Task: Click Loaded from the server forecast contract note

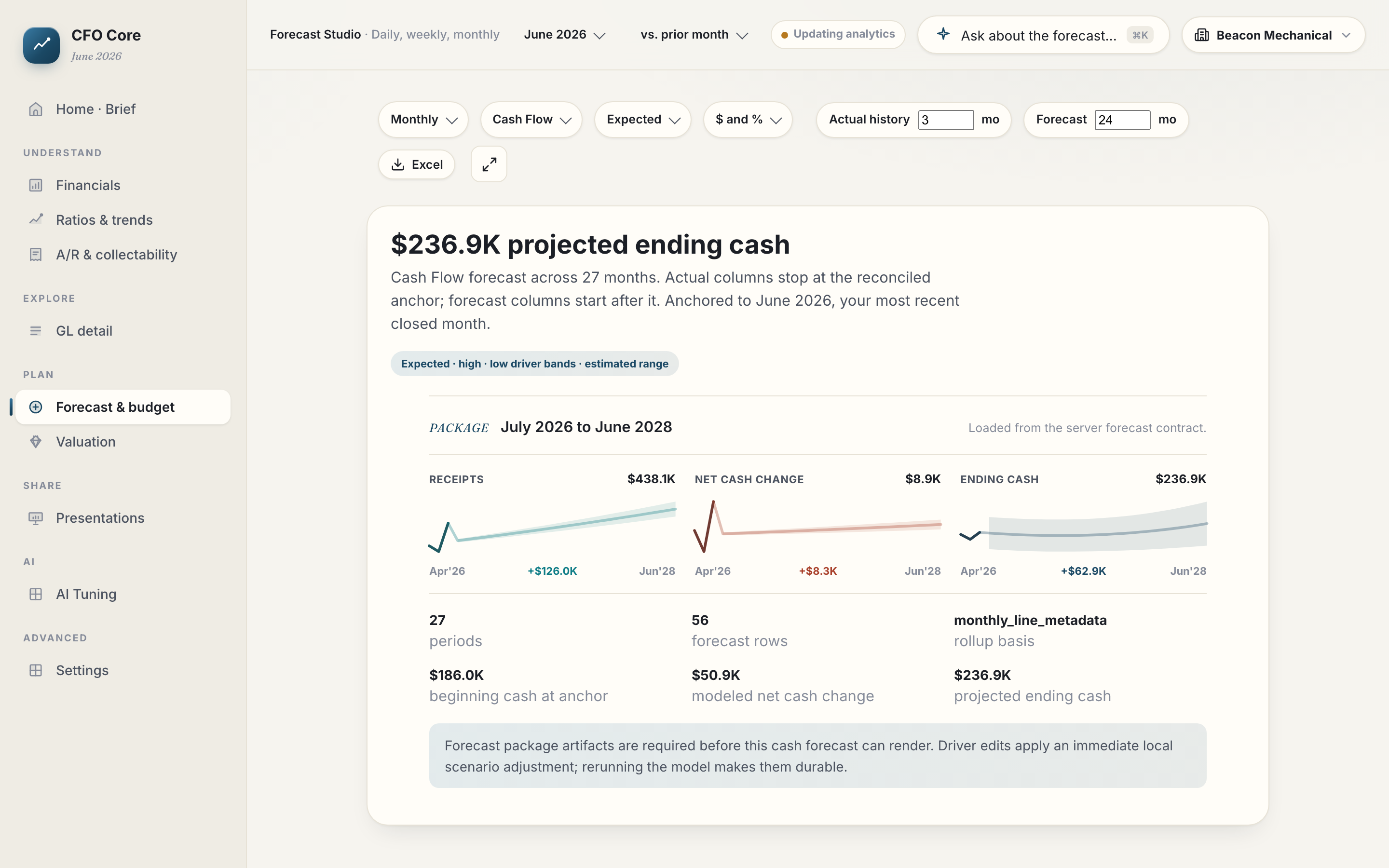Action: tap(1087, 428)
